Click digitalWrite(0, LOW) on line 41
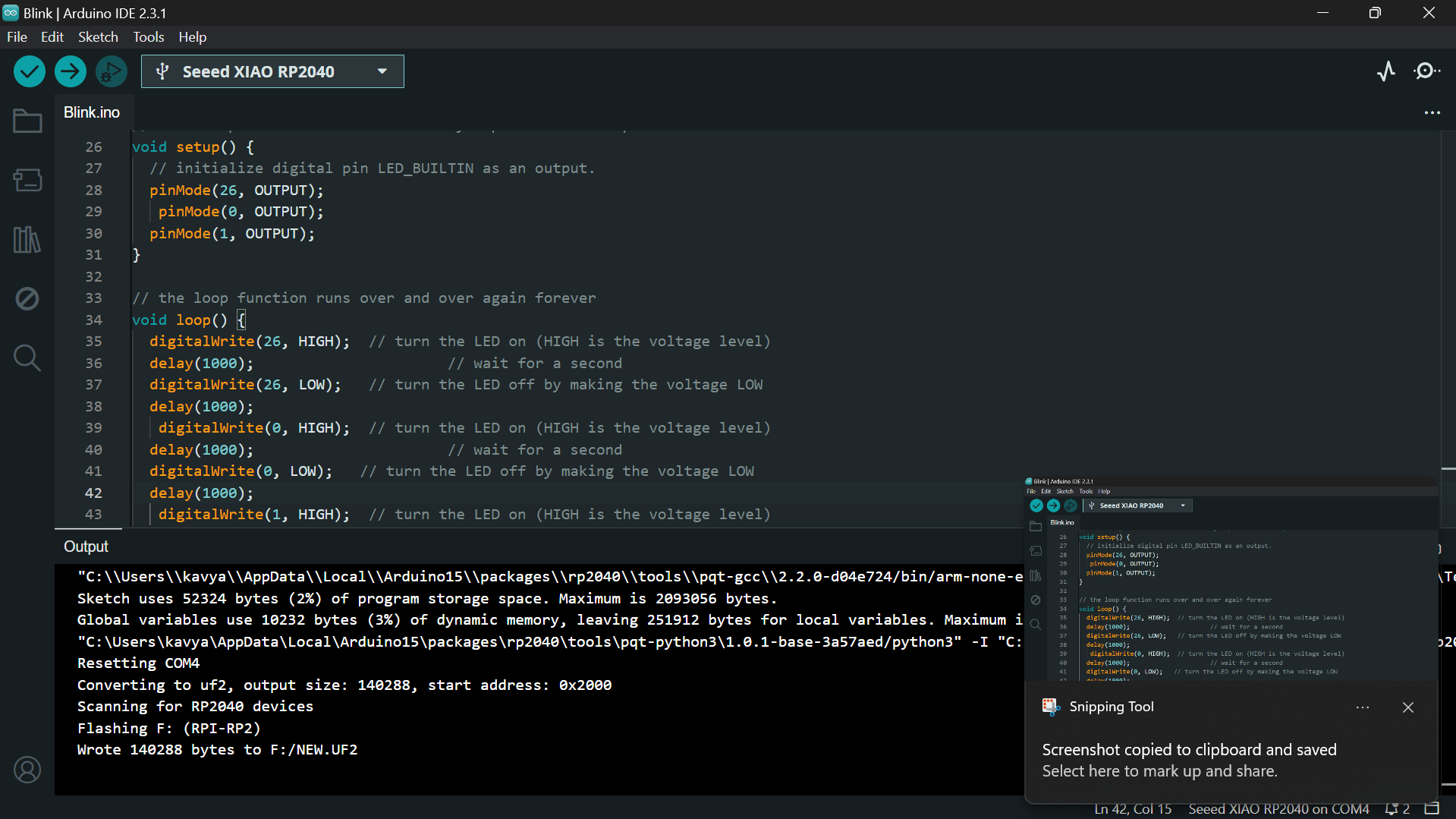The image size is (1456, 819). [241, 471]
